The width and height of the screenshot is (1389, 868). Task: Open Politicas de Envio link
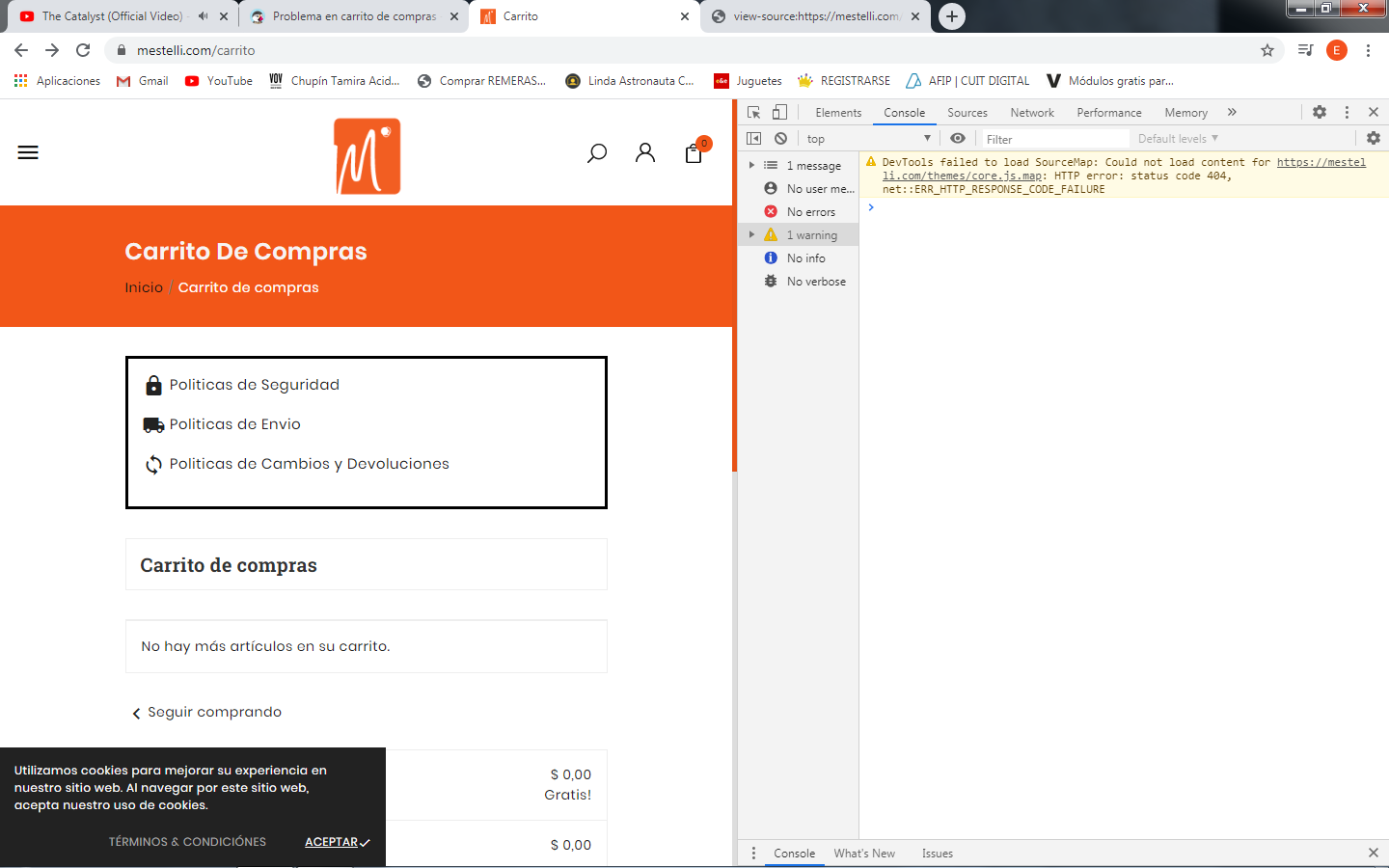click(235, 424)
